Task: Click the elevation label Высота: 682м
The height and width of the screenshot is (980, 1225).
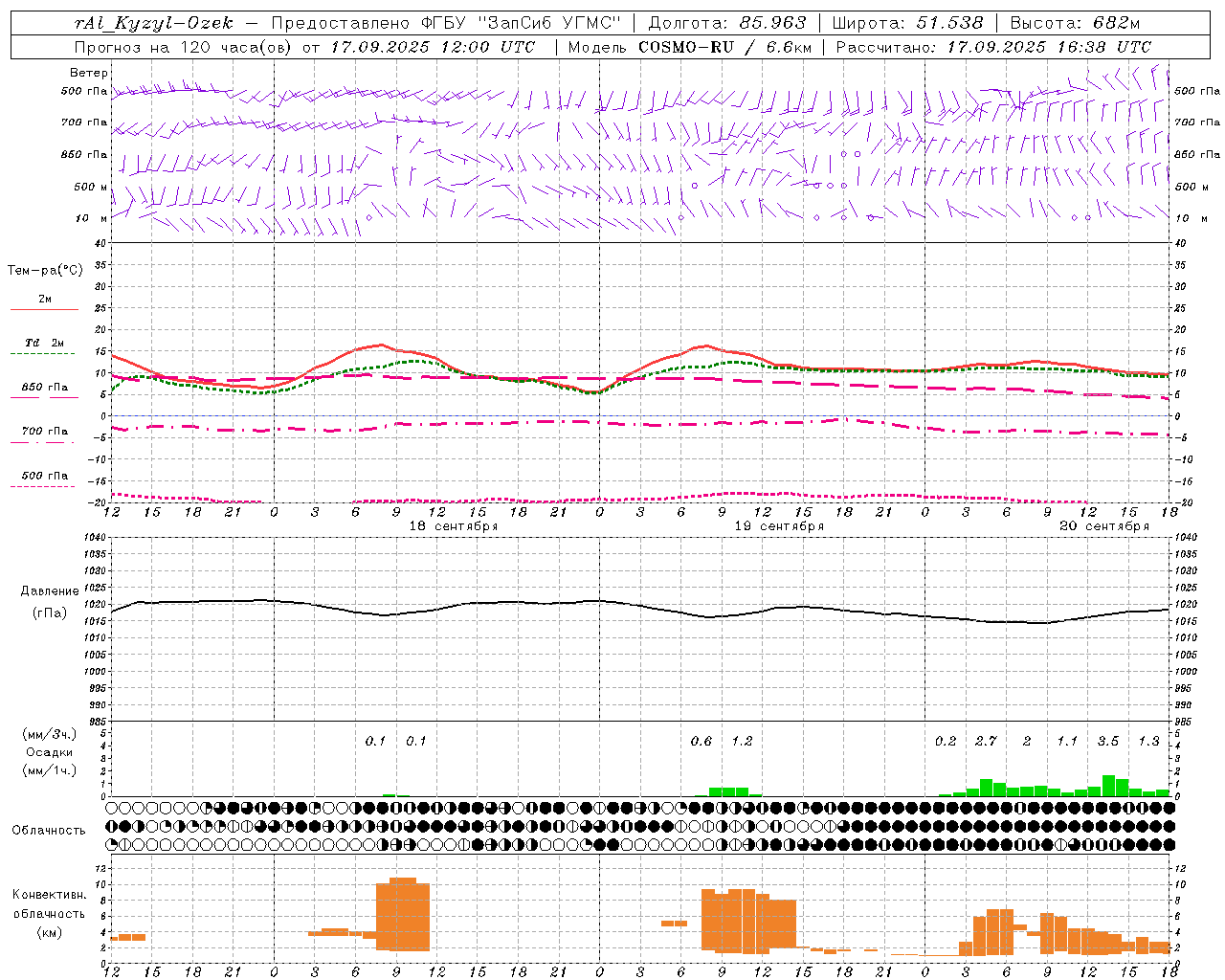Action: click(1075, 23)
